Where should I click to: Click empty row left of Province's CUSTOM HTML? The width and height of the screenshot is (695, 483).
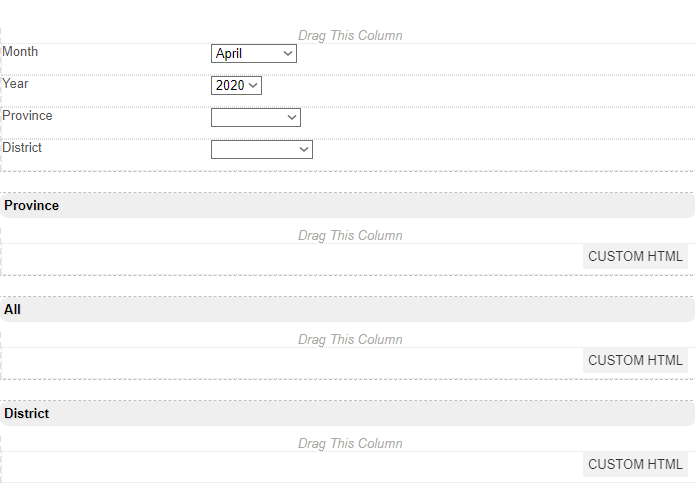[290, 257]
